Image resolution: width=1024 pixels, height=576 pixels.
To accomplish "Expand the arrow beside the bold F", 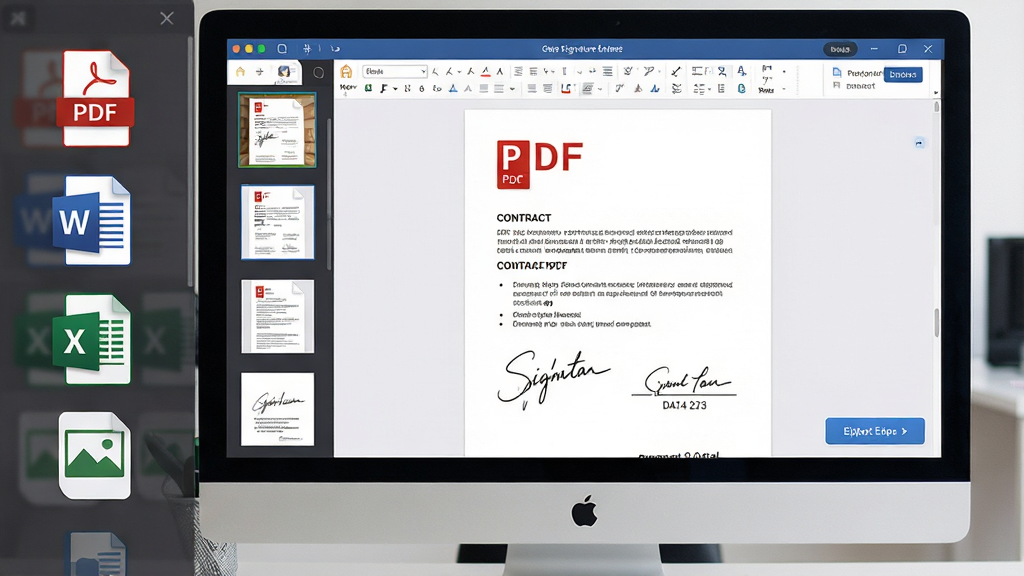I will (x=395, y=89).
